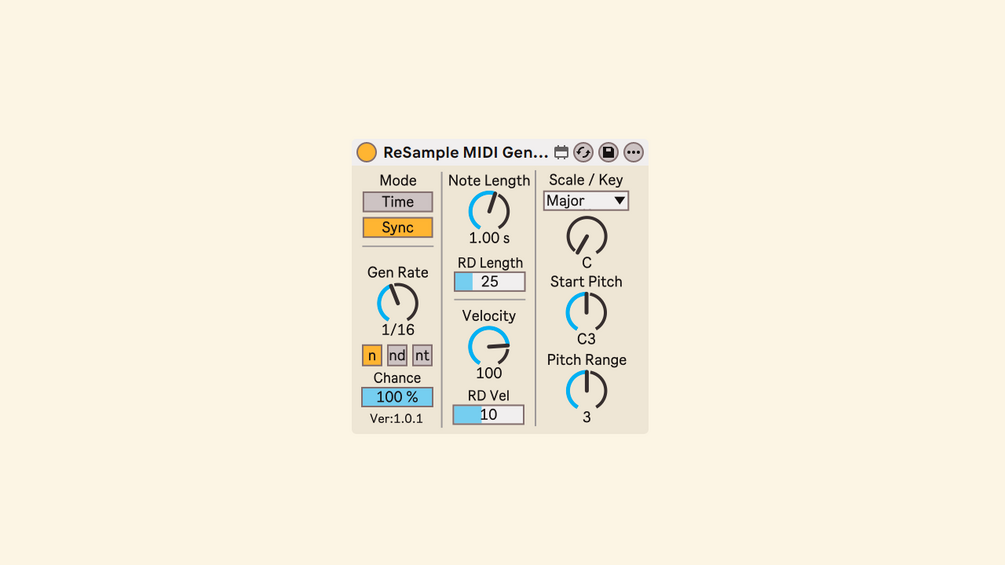
Task: Open the device preset calendar icon
Action: (561, 152)
